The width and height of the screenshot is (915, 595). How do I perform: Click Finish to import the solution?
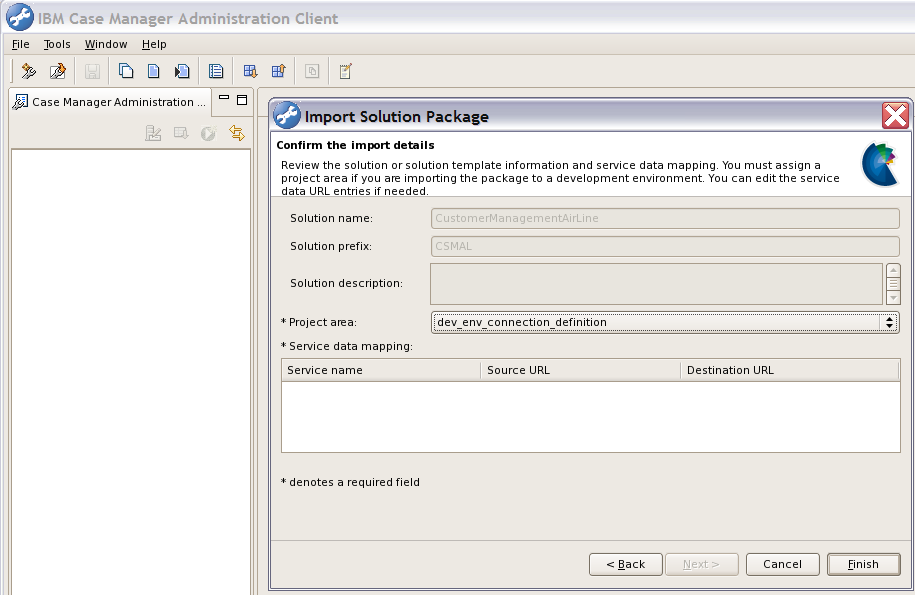point(863,564)
